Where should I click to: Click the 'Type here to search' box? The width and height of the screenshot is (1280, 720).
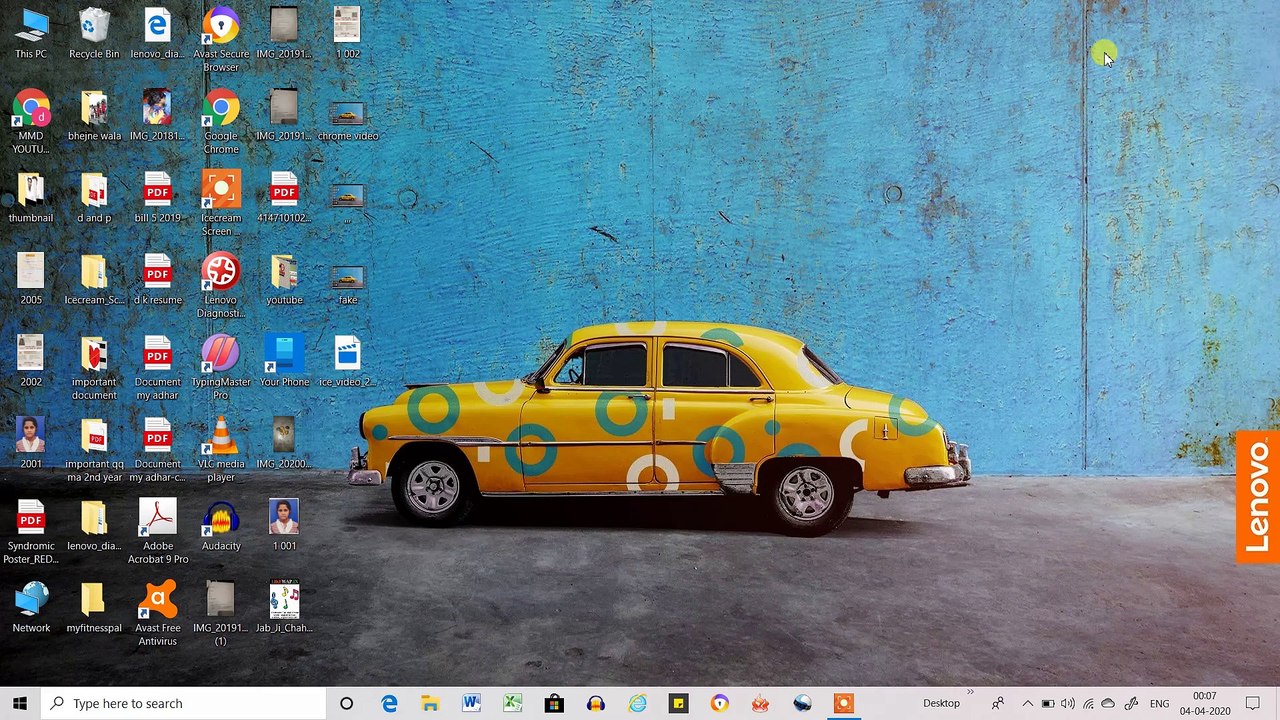tap(185, 703)
